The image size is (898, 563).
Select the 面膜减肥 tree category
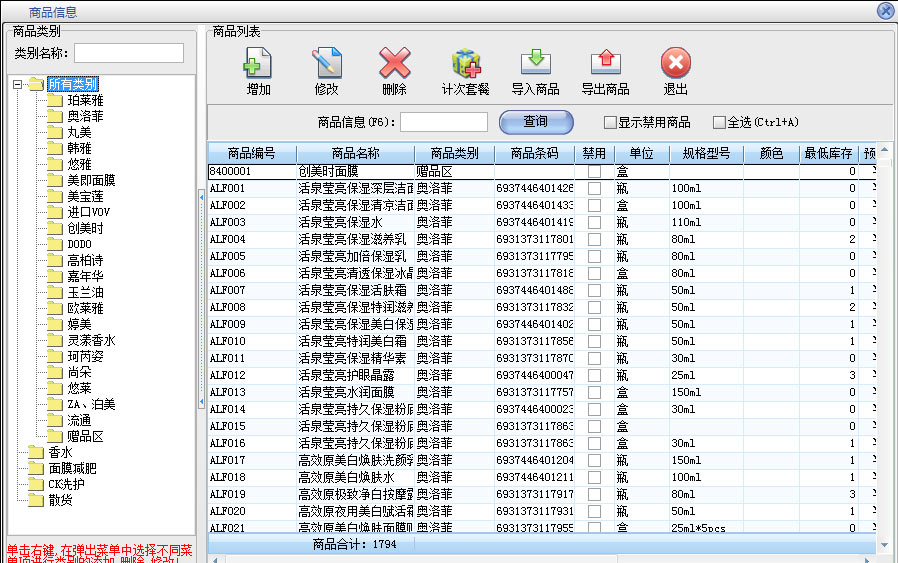coord(72,468)
